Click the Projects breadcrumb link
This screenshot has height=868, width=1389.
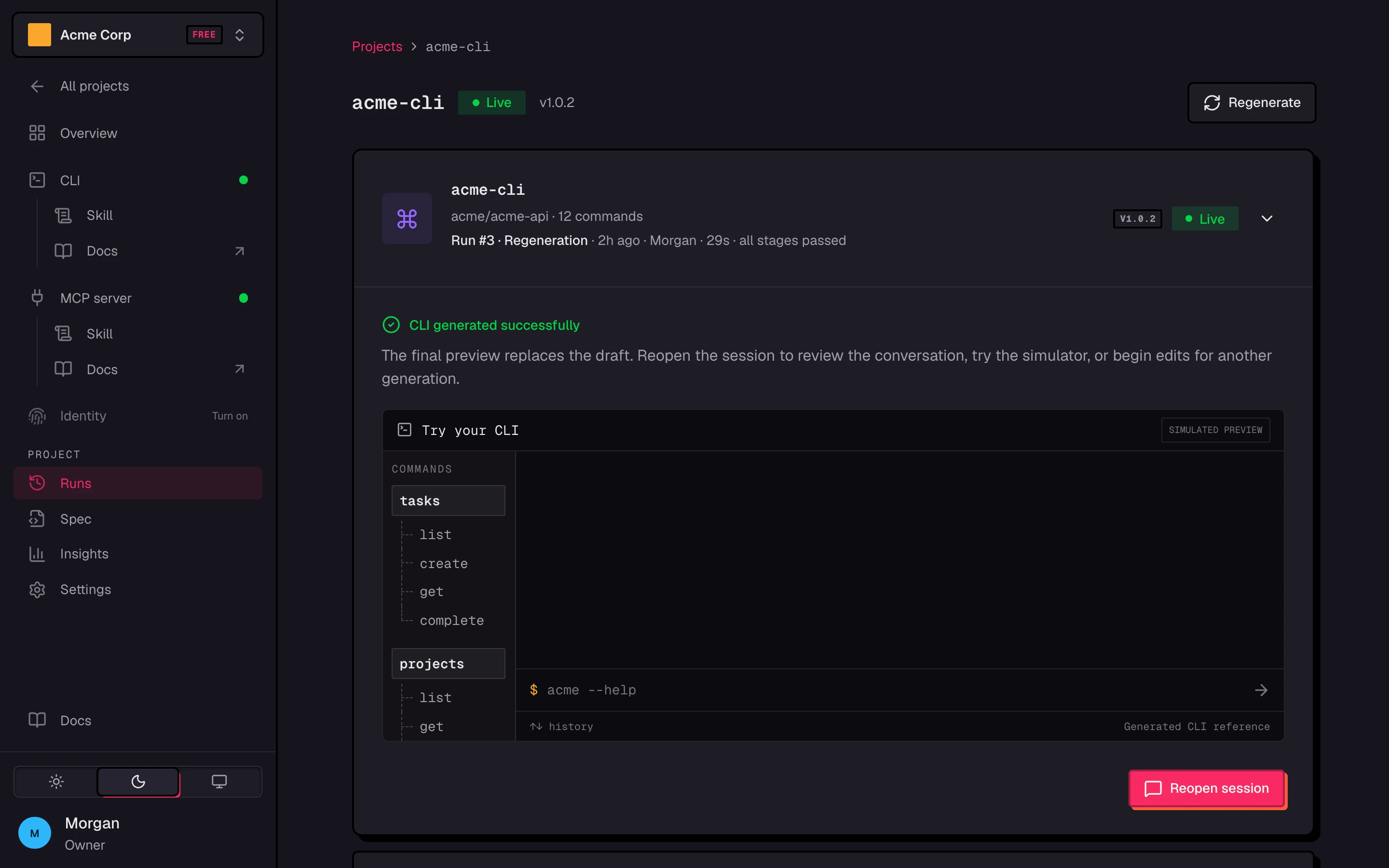[x=377, y=46]
